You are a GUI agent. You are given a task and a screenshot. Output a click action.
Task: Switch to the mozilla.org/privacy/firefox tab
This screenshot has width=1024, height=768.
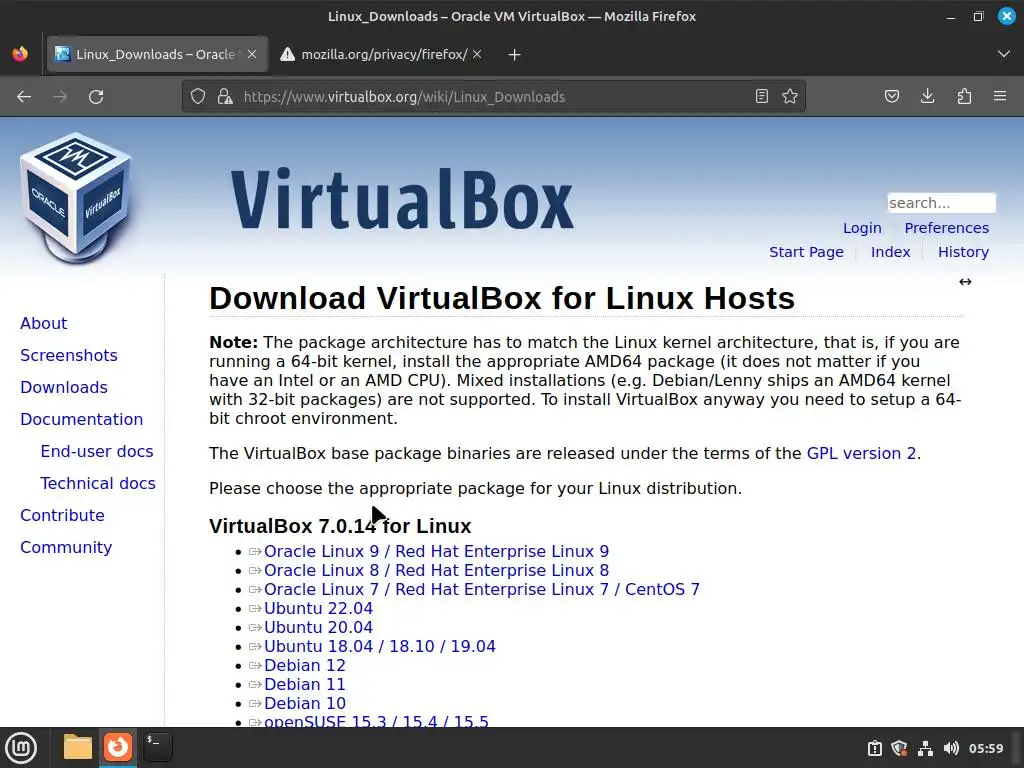click(x=383, y=54)
